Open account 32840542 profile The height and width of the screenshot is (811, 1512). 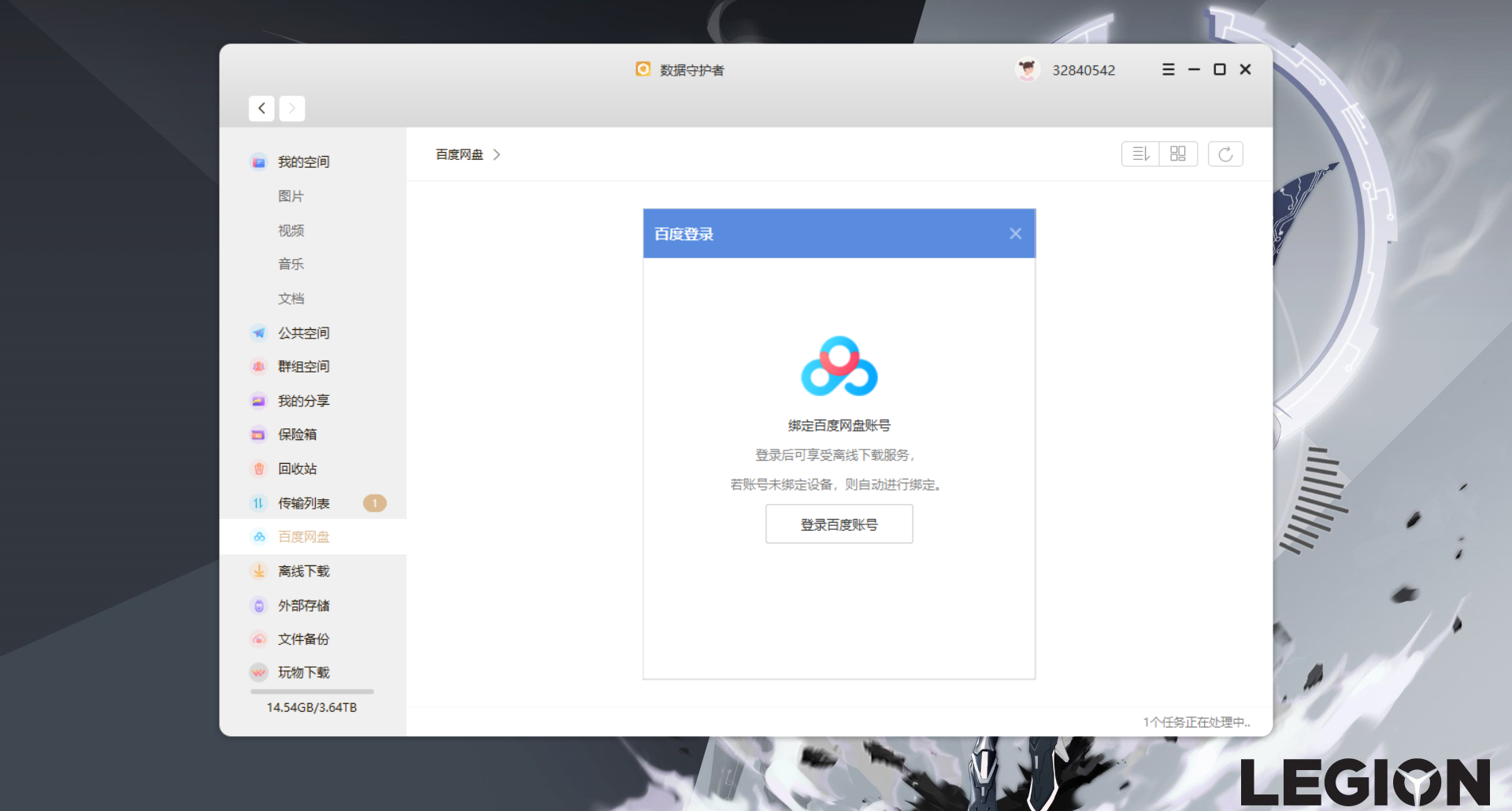point(1084,71)
